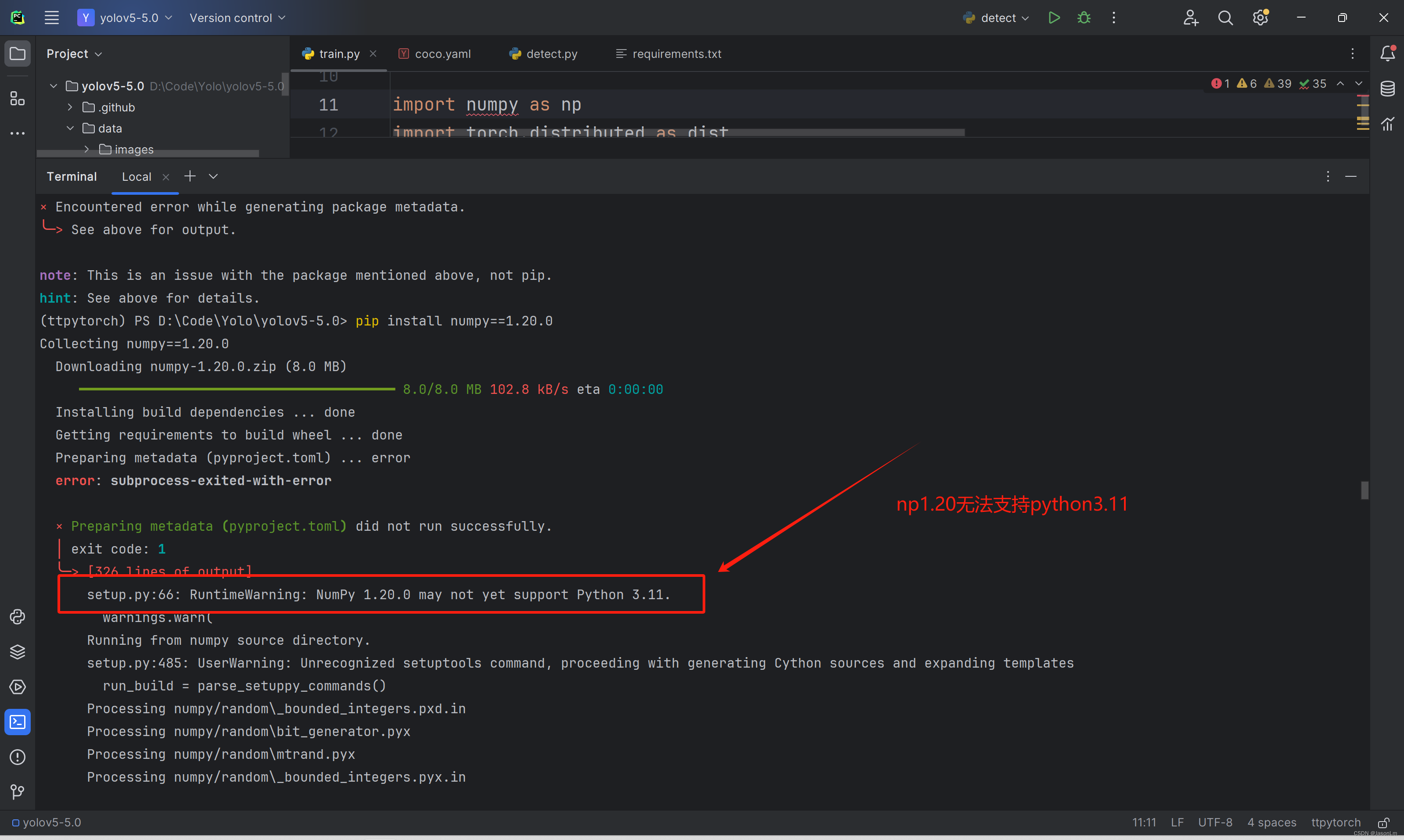Debug the detect configuration

coord(1084,18)
